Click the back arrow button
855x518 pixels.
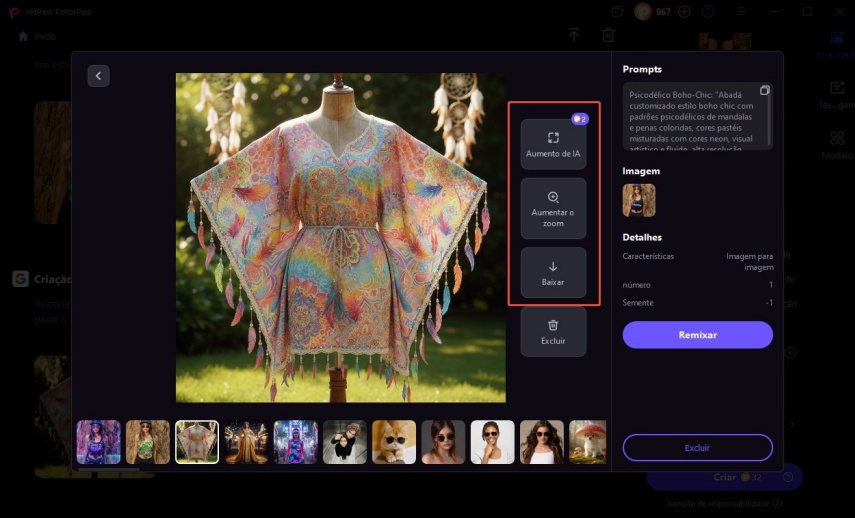(x=98, y=76)
